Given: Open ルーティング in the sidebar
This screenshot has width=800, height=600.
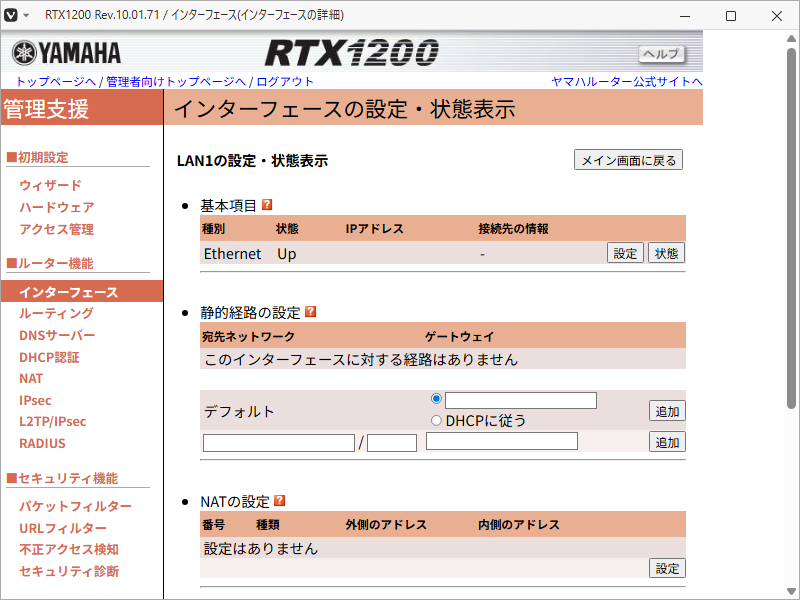Looking at the screenshot, I should pyautogui.click(x=56, y=313).
